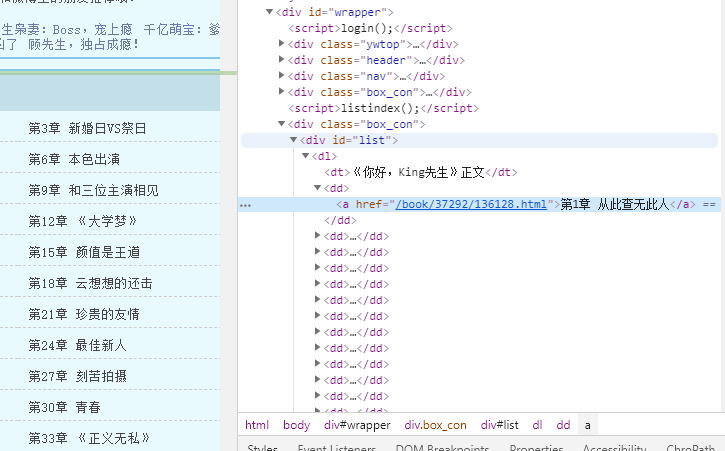This screenshot has width=725, height=451.
Task: Select div#list breadcrumb item
Action: pyautogui.click(x=499, y=425)
